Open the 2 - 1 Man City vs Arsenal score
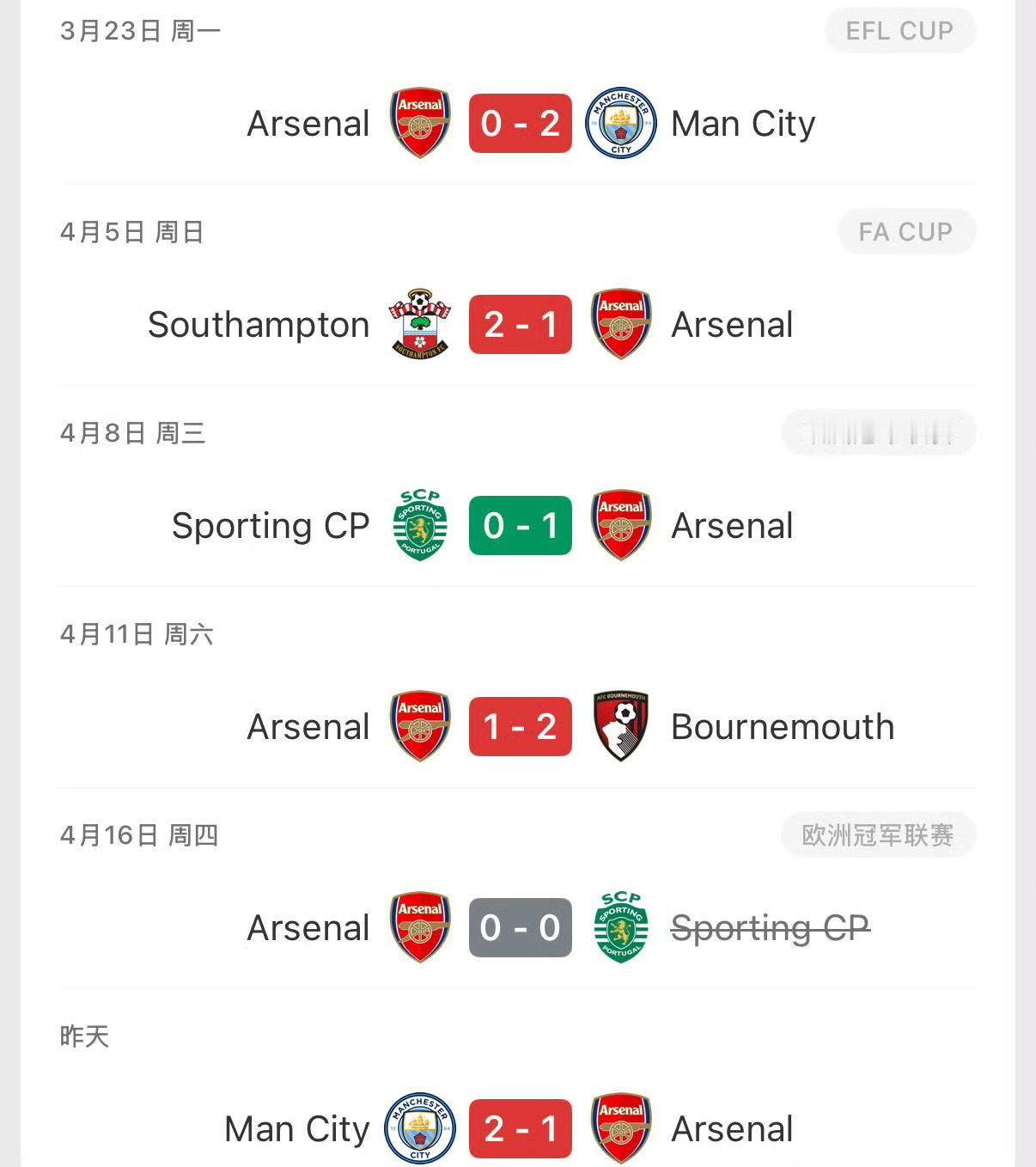Viewport: 1036px width, 1167px height. [x=520, y=1128]
